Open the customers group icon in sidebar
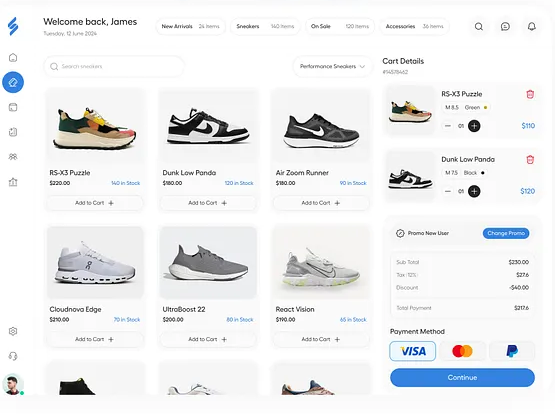Screen dimensions: 555x414 (x=13, y=157)
